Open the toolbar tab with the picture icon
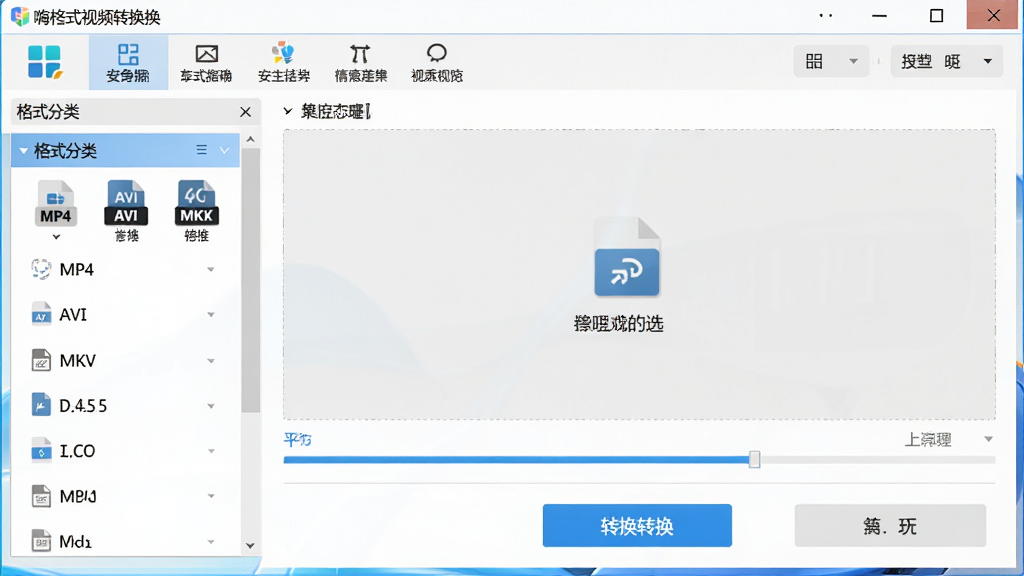 point(206,63)
